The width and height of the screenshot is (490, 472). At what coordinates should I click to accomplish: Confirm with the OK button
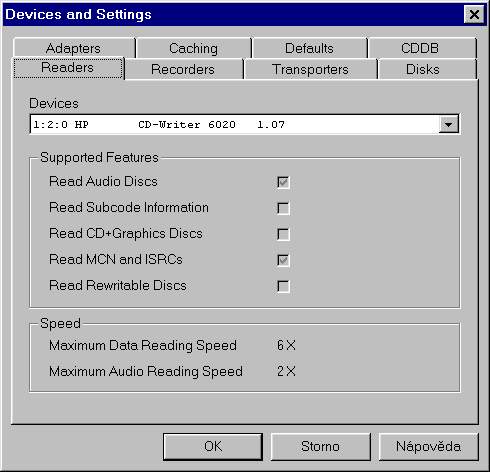tap(213, 447)
